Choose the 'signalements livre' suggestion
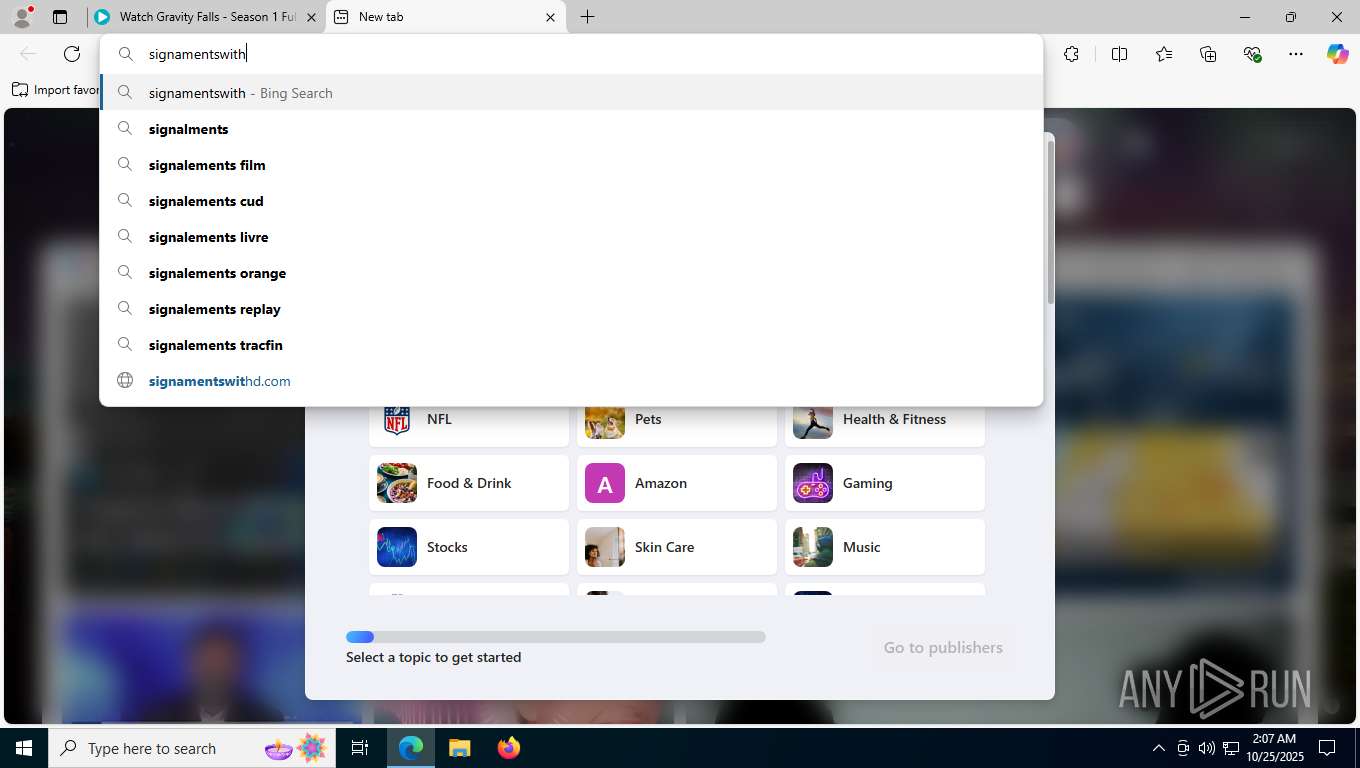 pos(571,237)
